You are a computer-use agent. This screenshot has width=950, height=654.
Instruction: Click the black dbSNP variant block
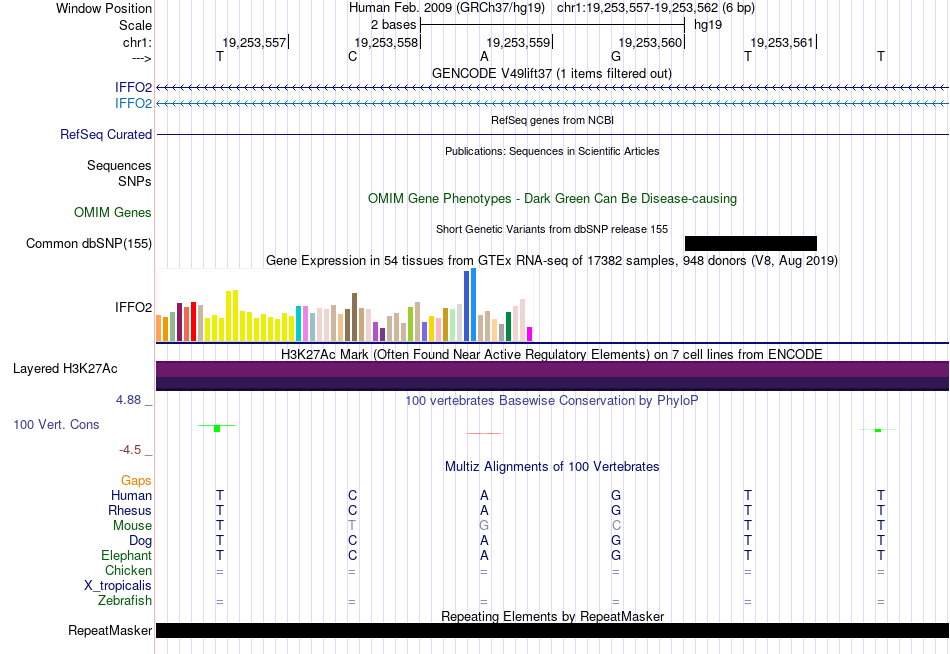pyautogui.click(x=751, y=244)
